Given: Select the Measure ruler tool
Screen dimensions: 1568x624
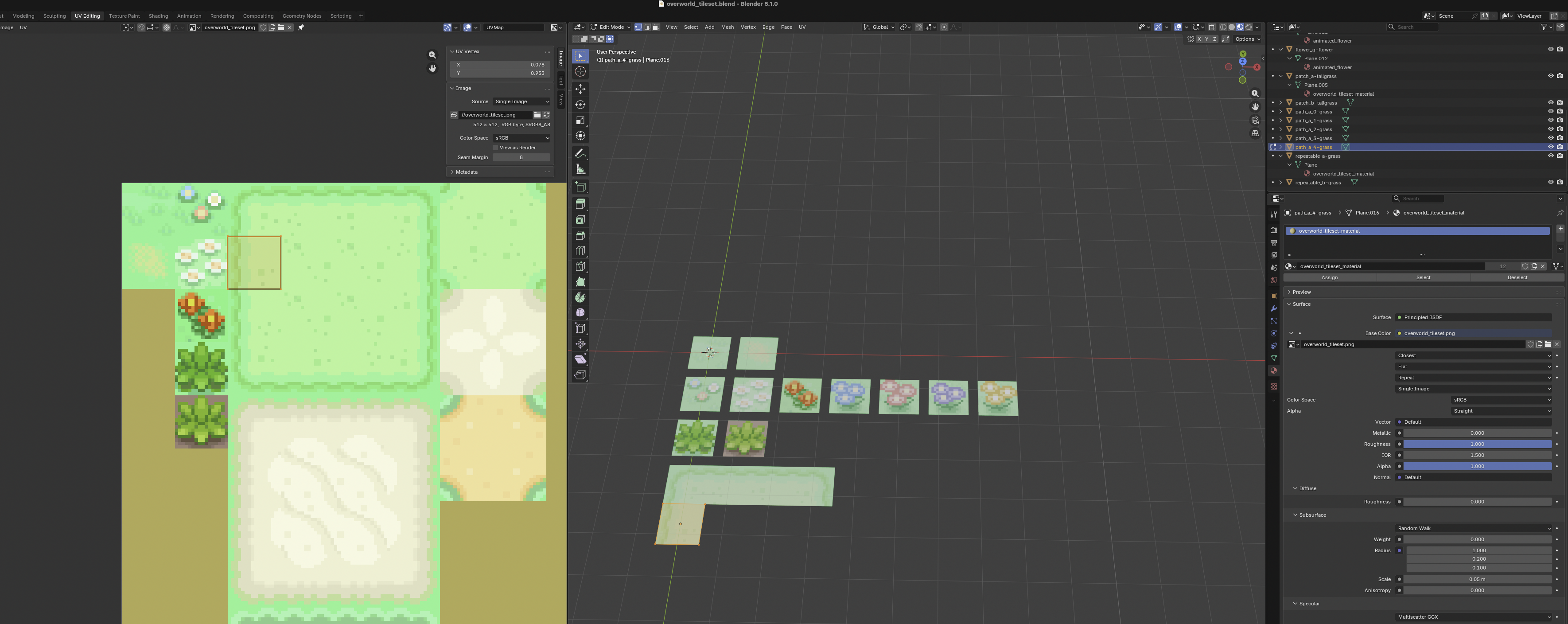Looking at the screenshot, I should (x=580, y=170).
